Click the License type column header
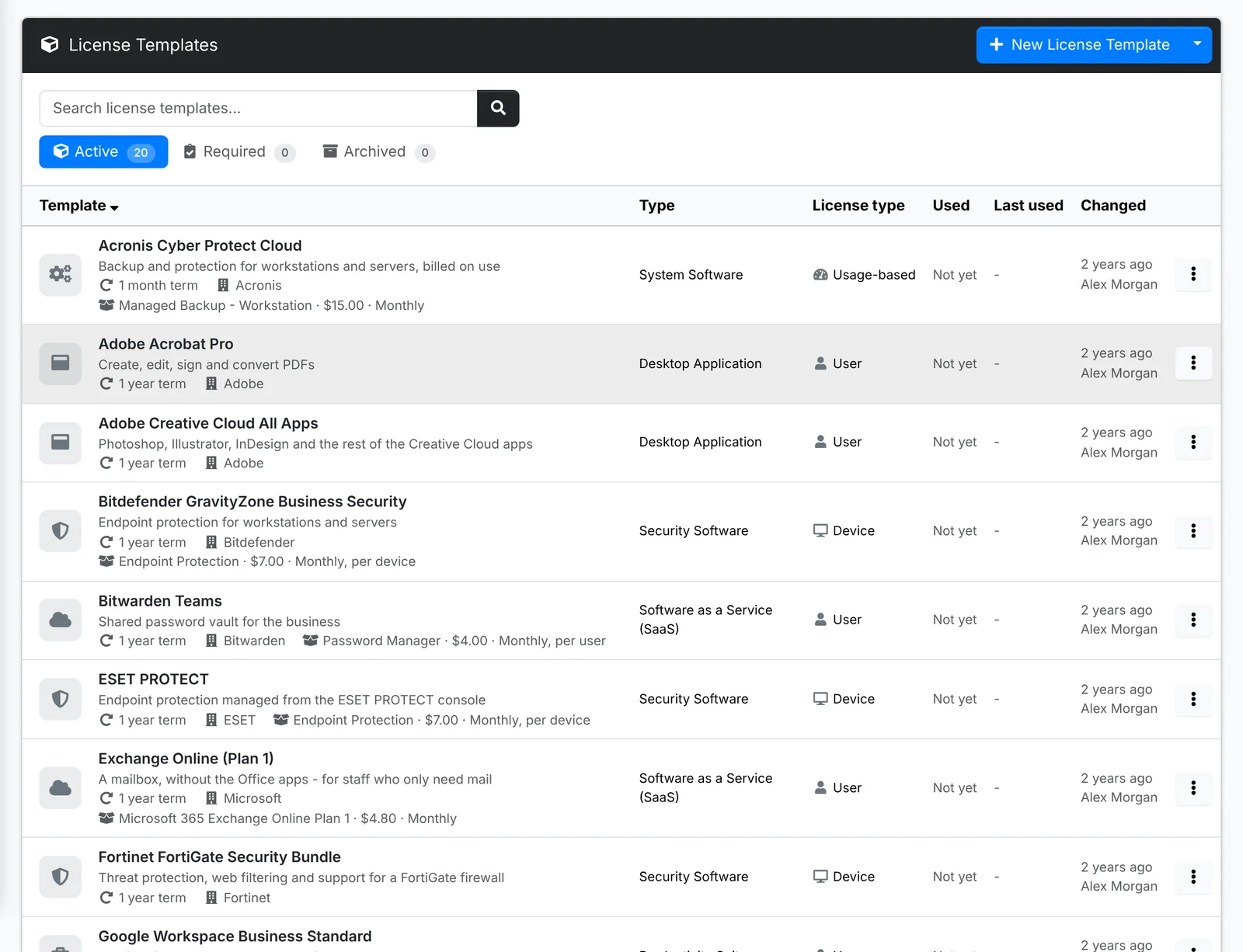Image resolution: width=1243 pixels, height=952 pixels. pyautogui.click(x=858, y=206)
